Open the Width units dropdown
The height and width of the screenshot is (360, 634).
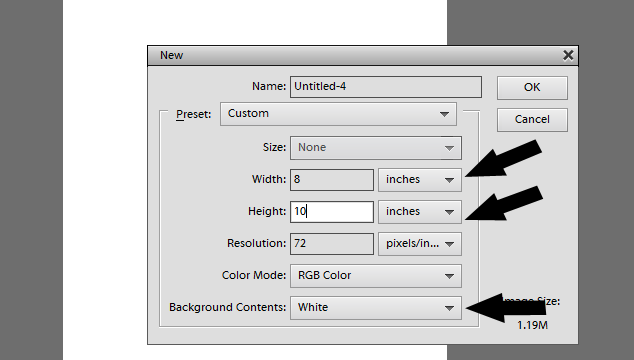pyautogui.click(x=420, y=180)
